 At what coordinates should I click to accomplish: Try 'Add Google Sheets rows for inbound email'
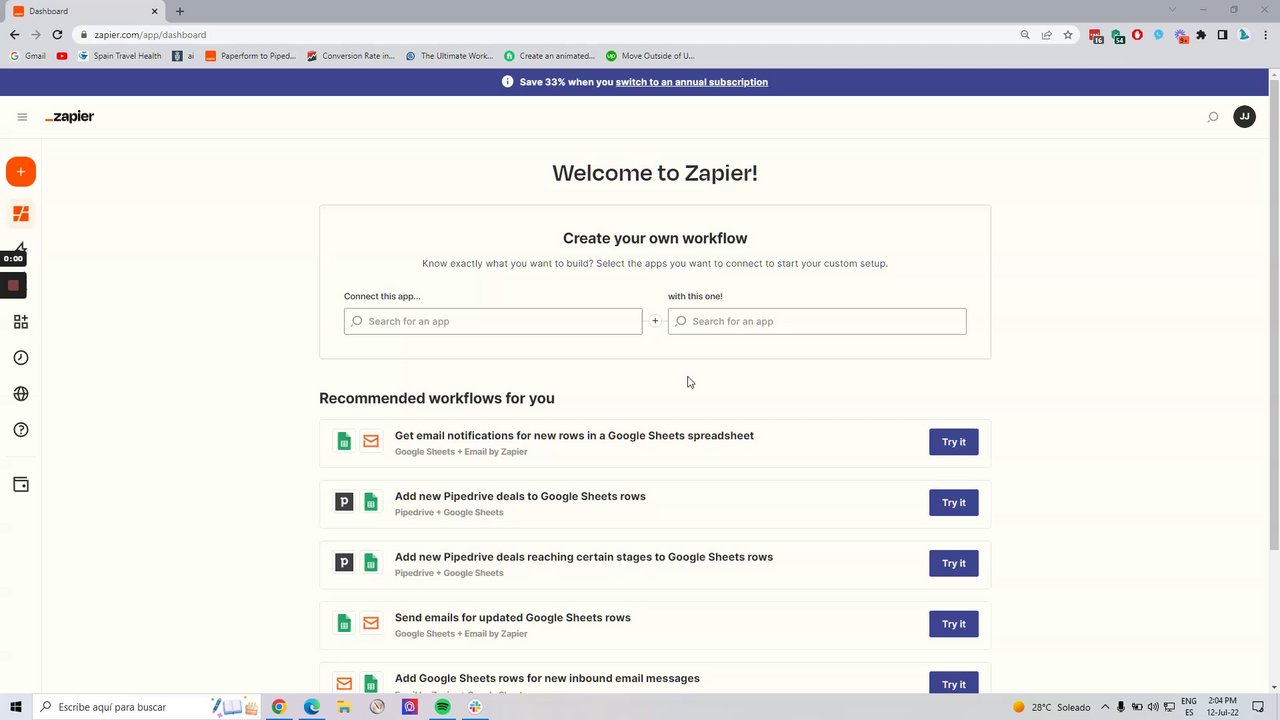point(954,684)
